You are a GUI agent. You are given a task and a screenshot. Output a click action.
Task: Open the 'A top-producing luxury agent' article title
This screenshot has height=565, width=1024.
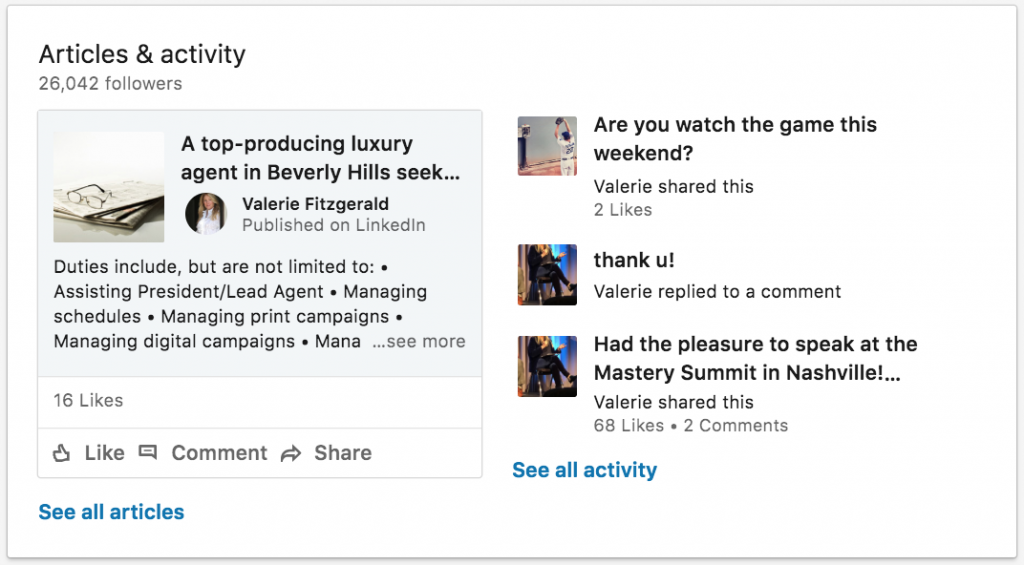pos(321,158)
